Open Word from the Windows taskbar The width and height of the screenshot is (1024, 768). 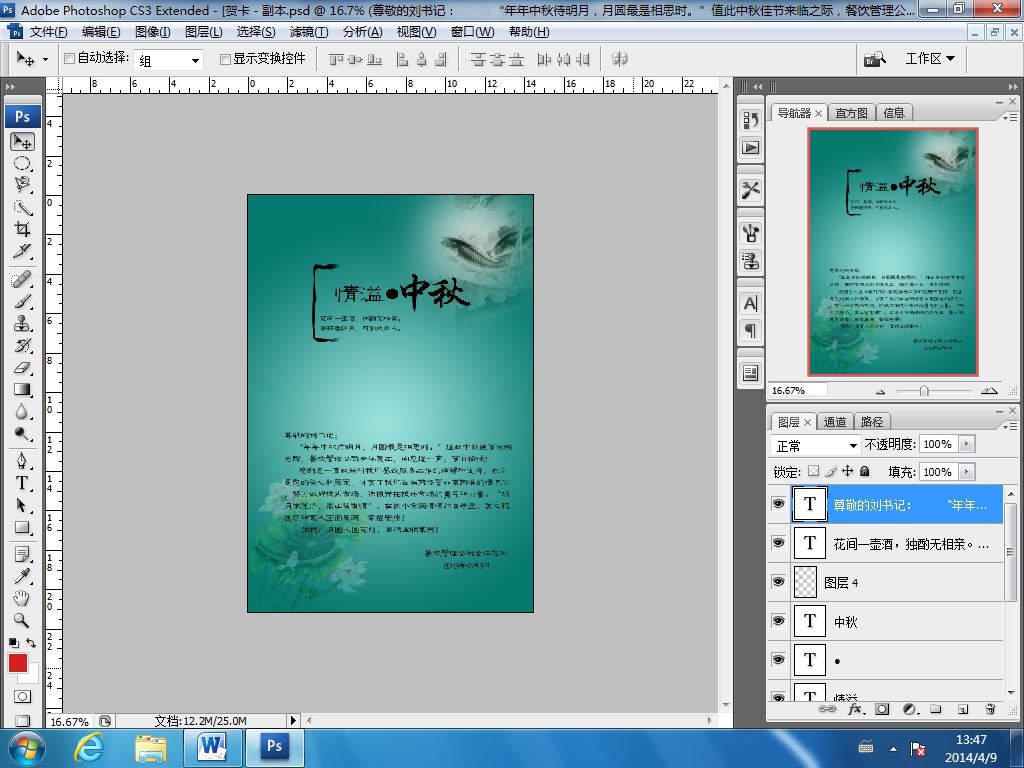point(212,747)
